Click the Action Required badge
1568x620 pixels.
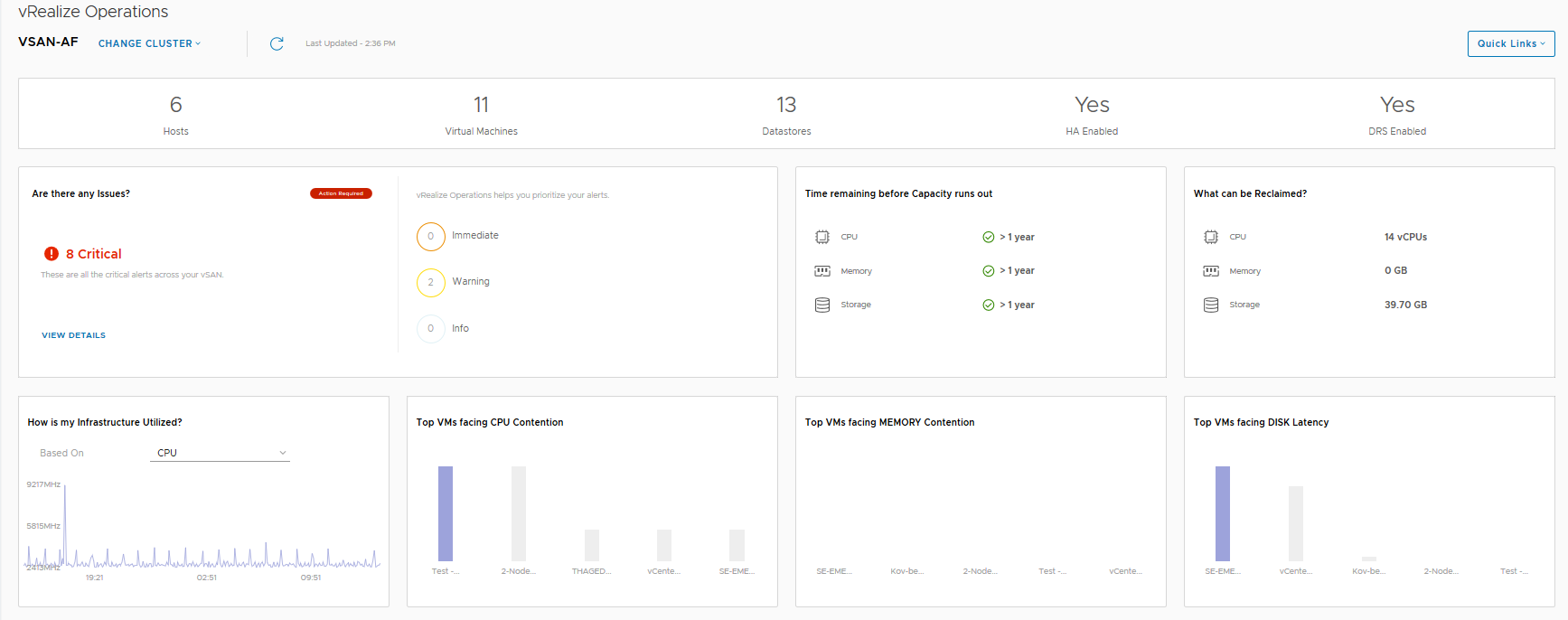point(341,193)
